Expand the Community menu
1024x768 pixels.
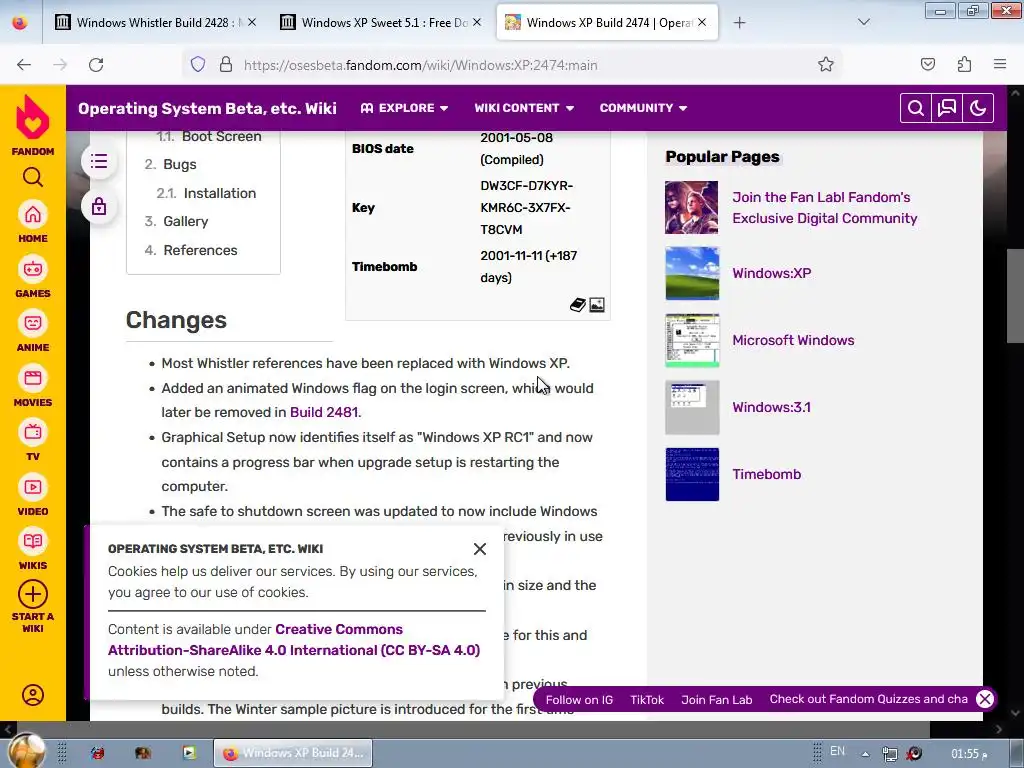(x=643, y=108)
